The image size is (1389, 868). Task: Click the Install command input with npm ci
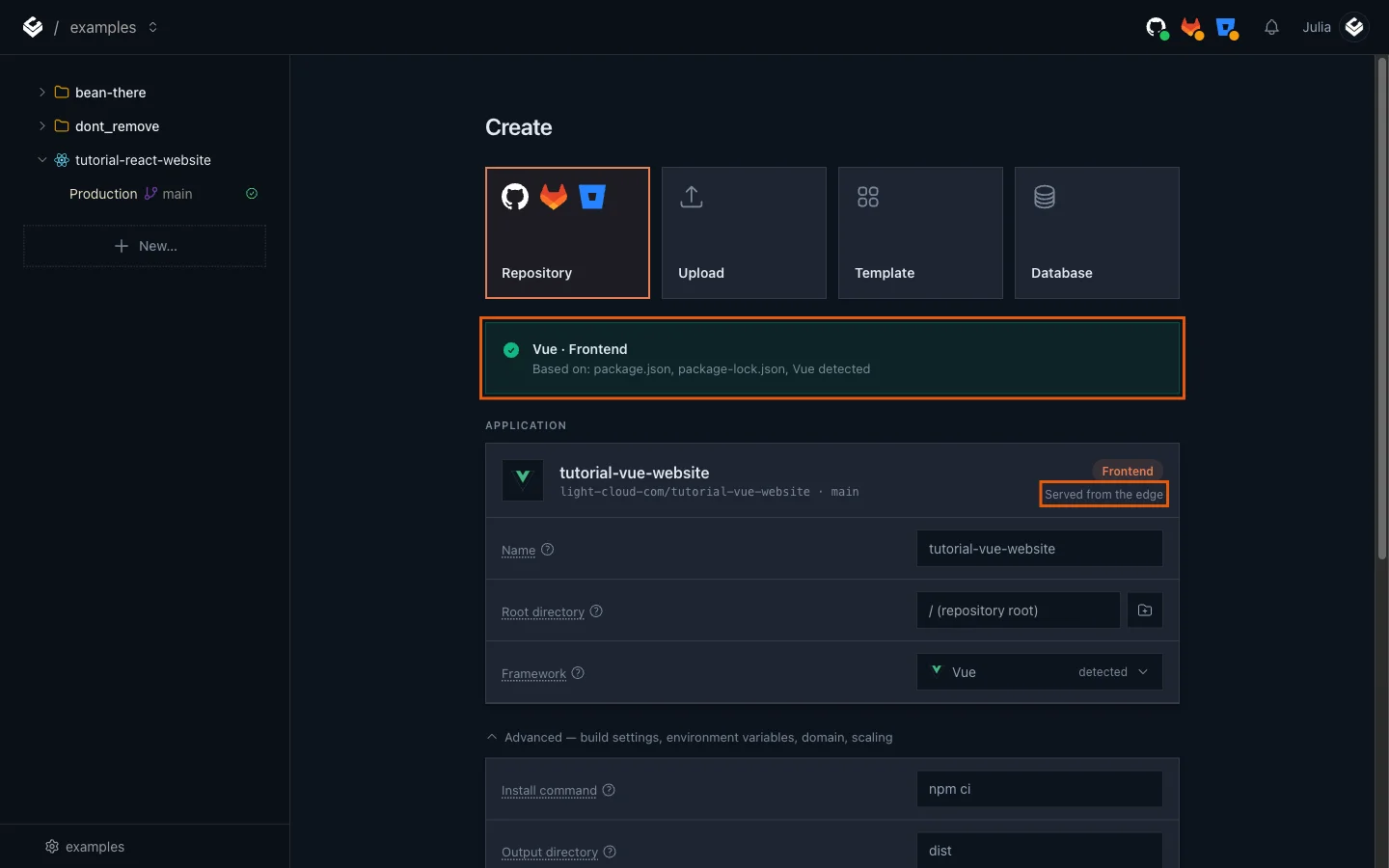point(1039,789)
